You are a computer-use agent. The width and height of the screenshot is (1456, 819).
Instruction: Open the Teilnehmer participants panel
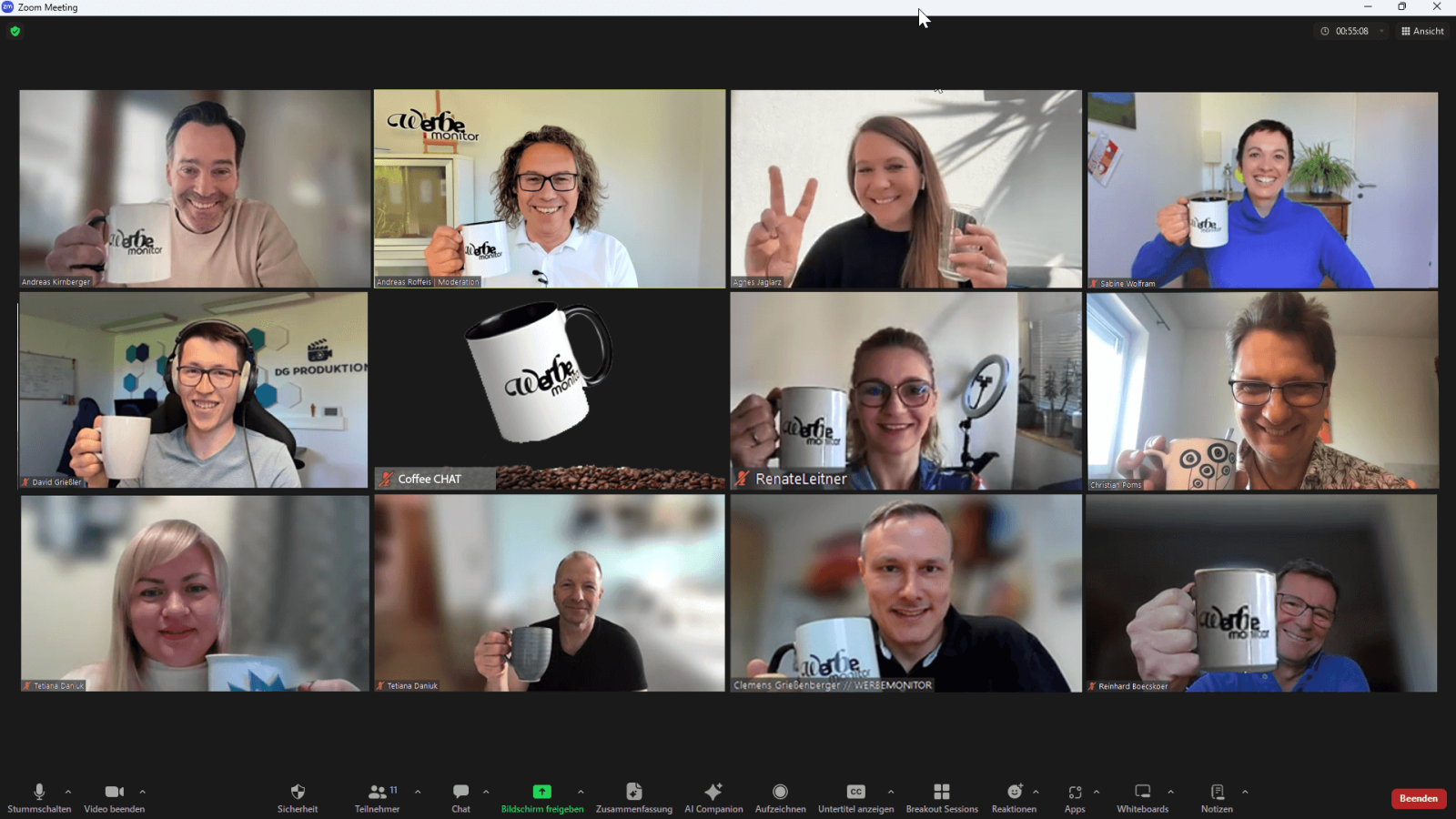378,793
